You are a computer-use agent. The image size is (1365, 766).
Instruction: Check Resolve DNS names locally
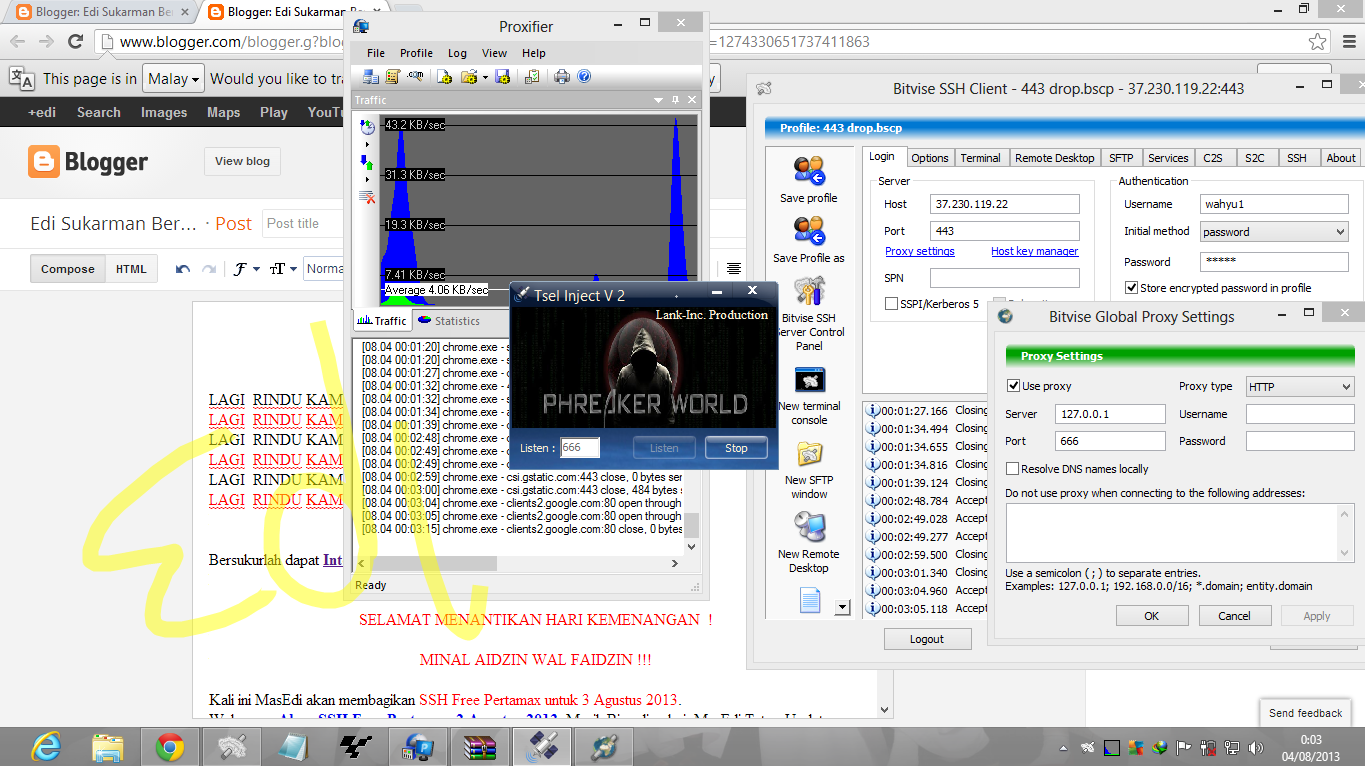click(x=1013, y=469)
